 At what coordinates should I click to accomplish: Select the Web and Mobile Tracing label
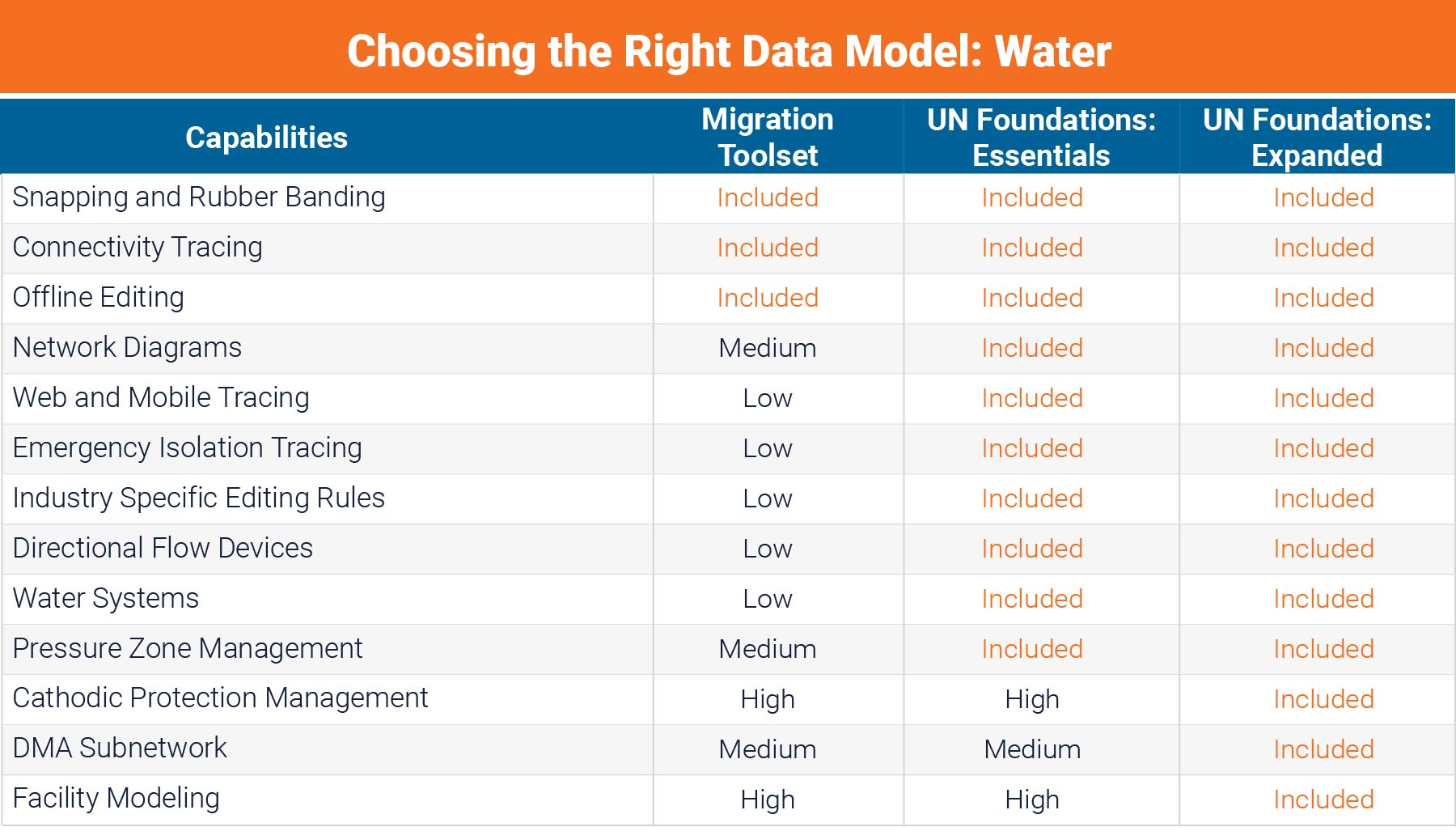click(x=161, y=398)
